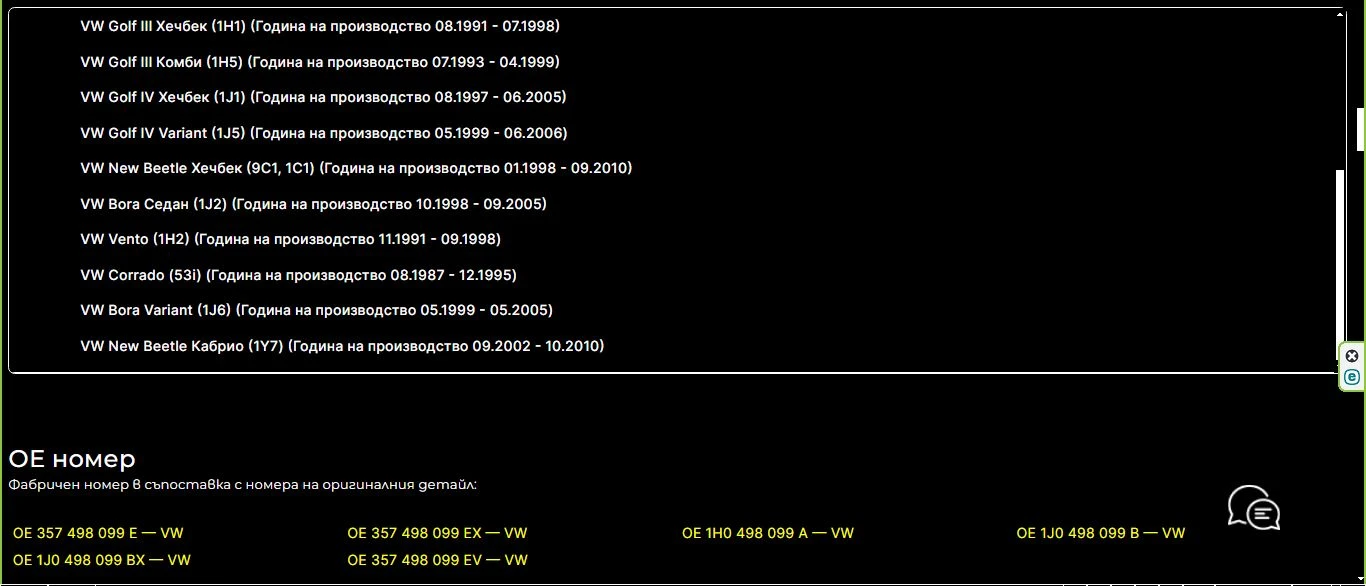
Task: Select VW Bora Variant (1J6) row
Action: (316, 310)
